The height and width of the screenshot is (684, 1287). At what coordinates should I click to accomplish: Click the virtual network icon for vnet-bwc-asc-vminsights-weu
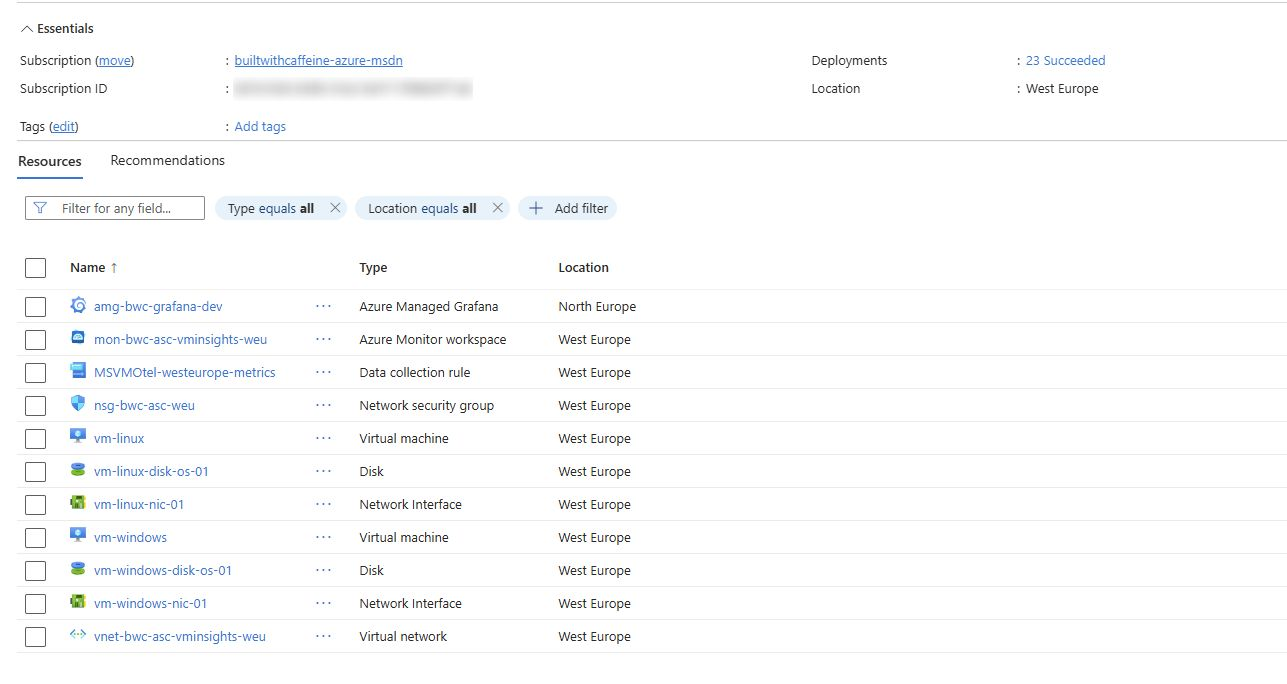coord(78,636)
